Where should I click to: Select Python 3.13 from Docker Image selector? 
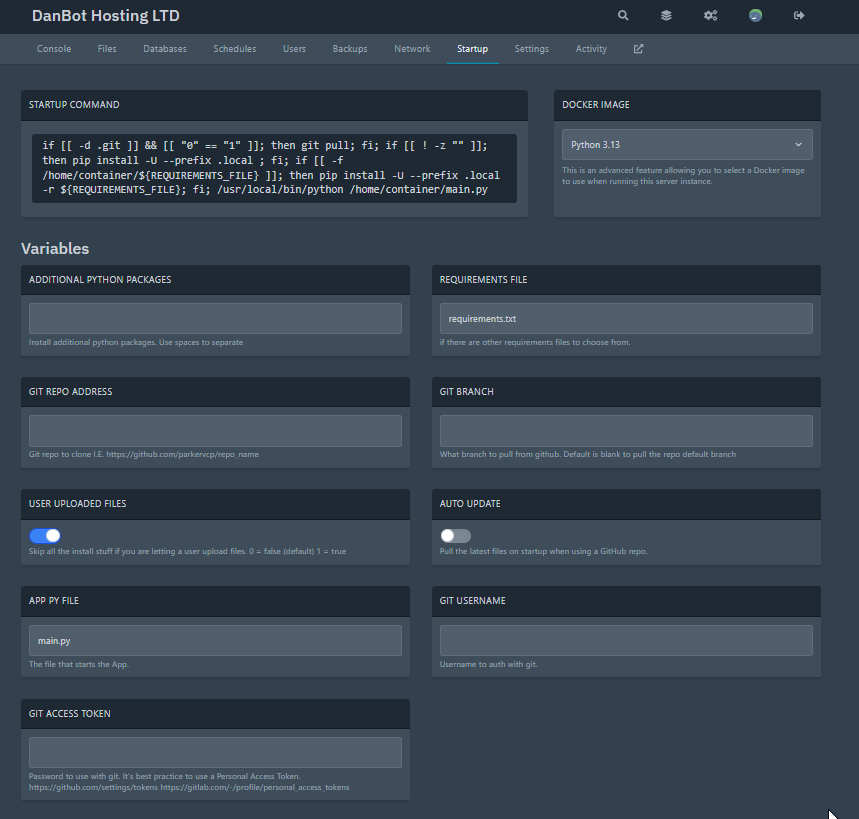point(686,144)
